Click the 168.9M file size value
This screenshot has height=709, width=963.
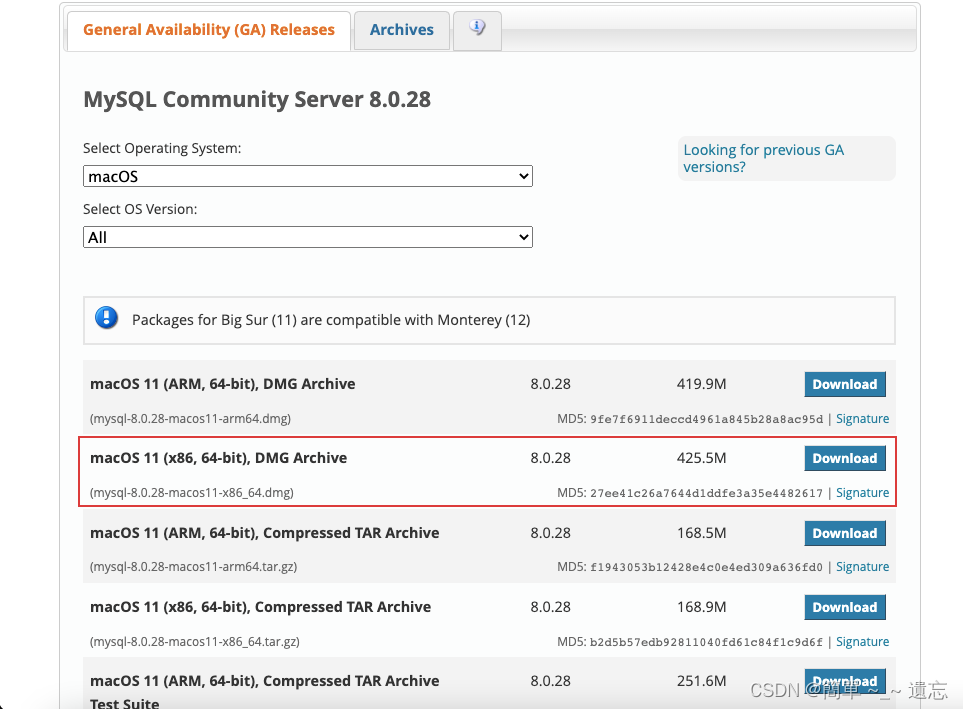tap(701, 607)
